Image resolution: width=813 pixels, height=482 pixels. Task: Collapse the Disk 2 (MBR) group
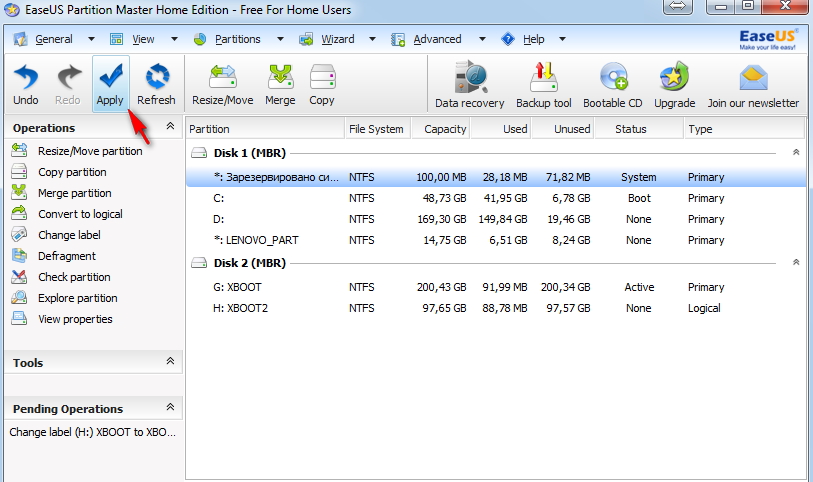pos(796,262)
